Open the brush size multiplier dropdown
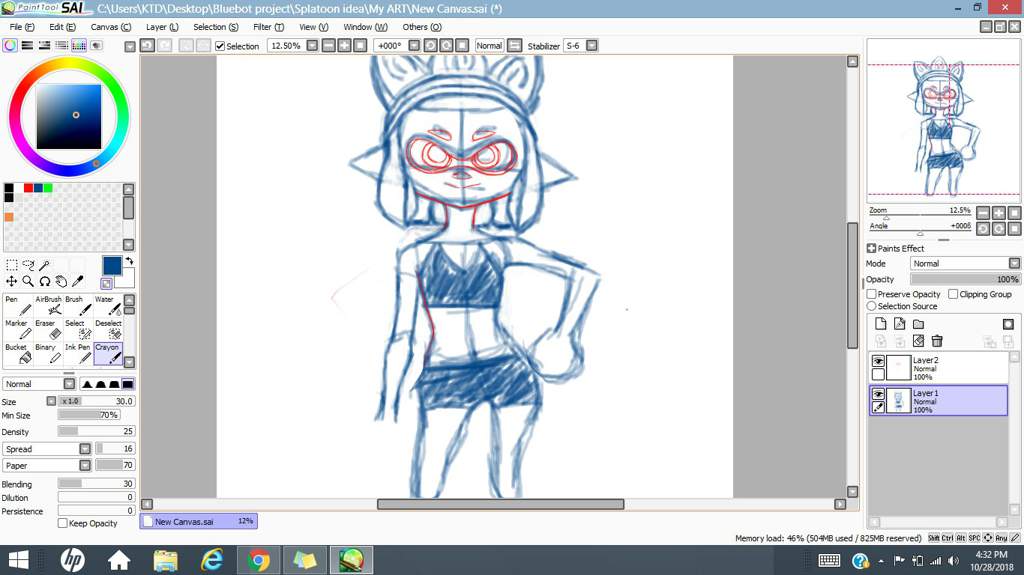This screenshot has width=1024, height=575. (x=51, y=401)
